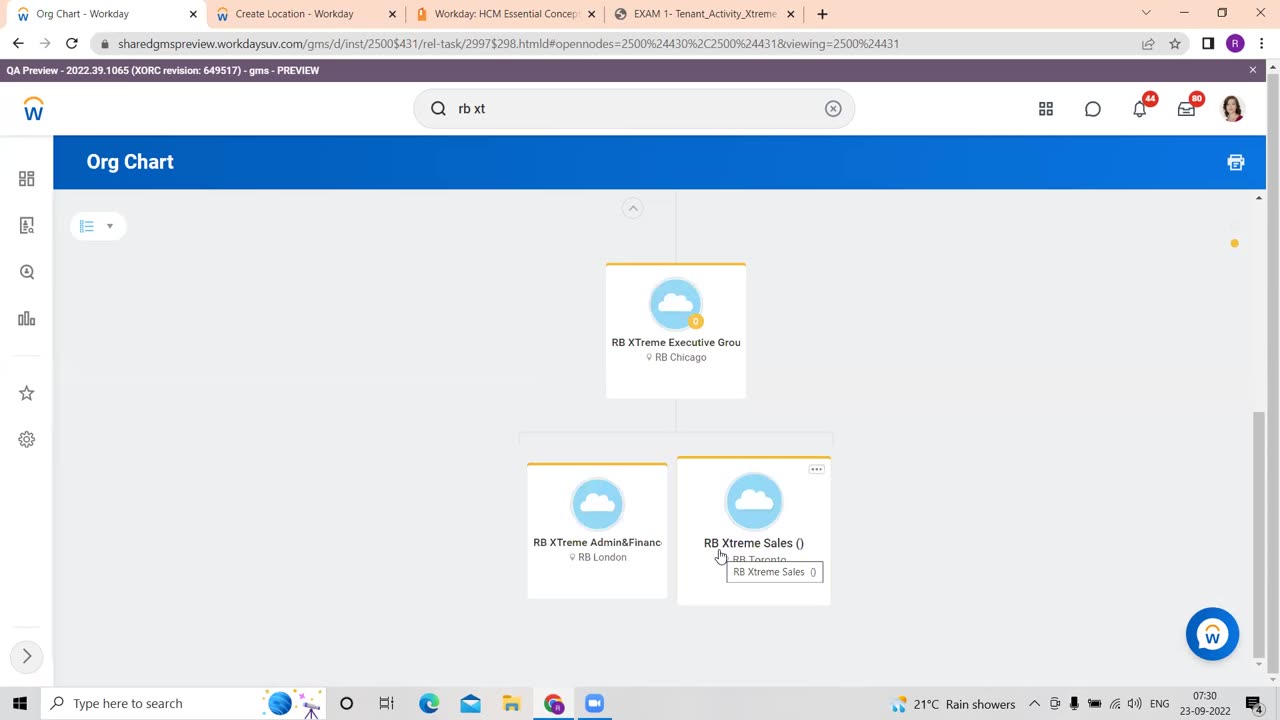Screen dimensions: 1280x720
Task: Close the Create Location tab
Action: [x=392, y=14]
